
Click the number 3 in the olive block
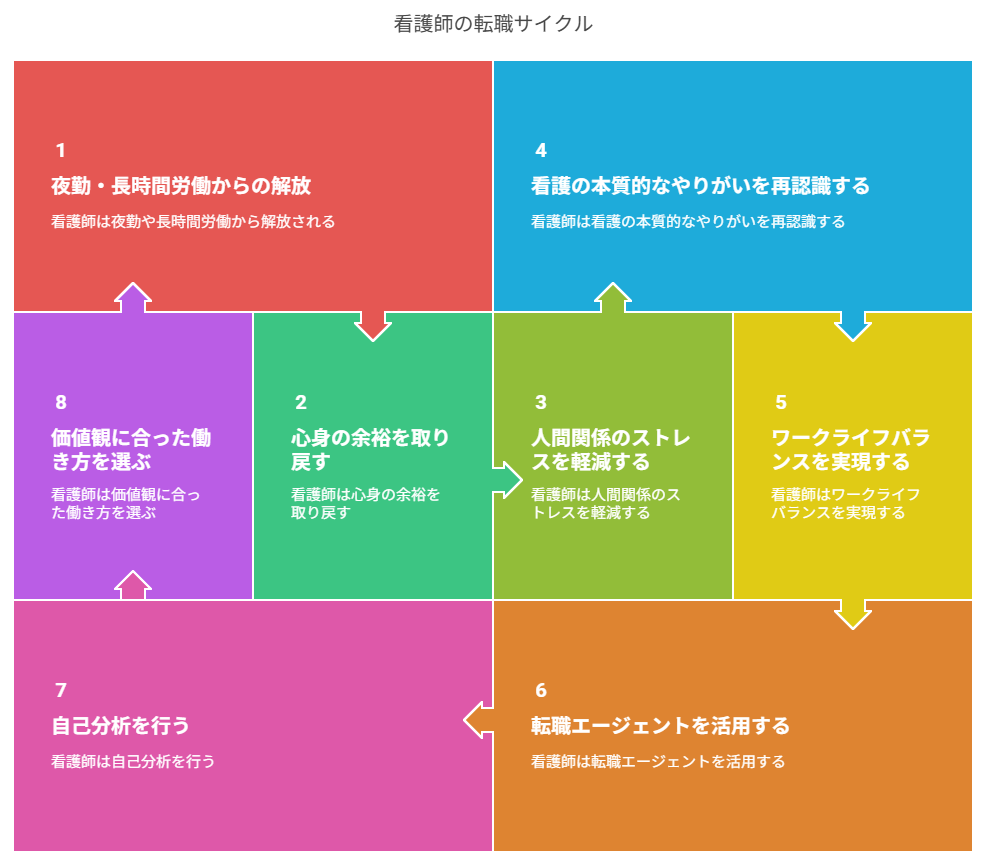click(541, 402)
